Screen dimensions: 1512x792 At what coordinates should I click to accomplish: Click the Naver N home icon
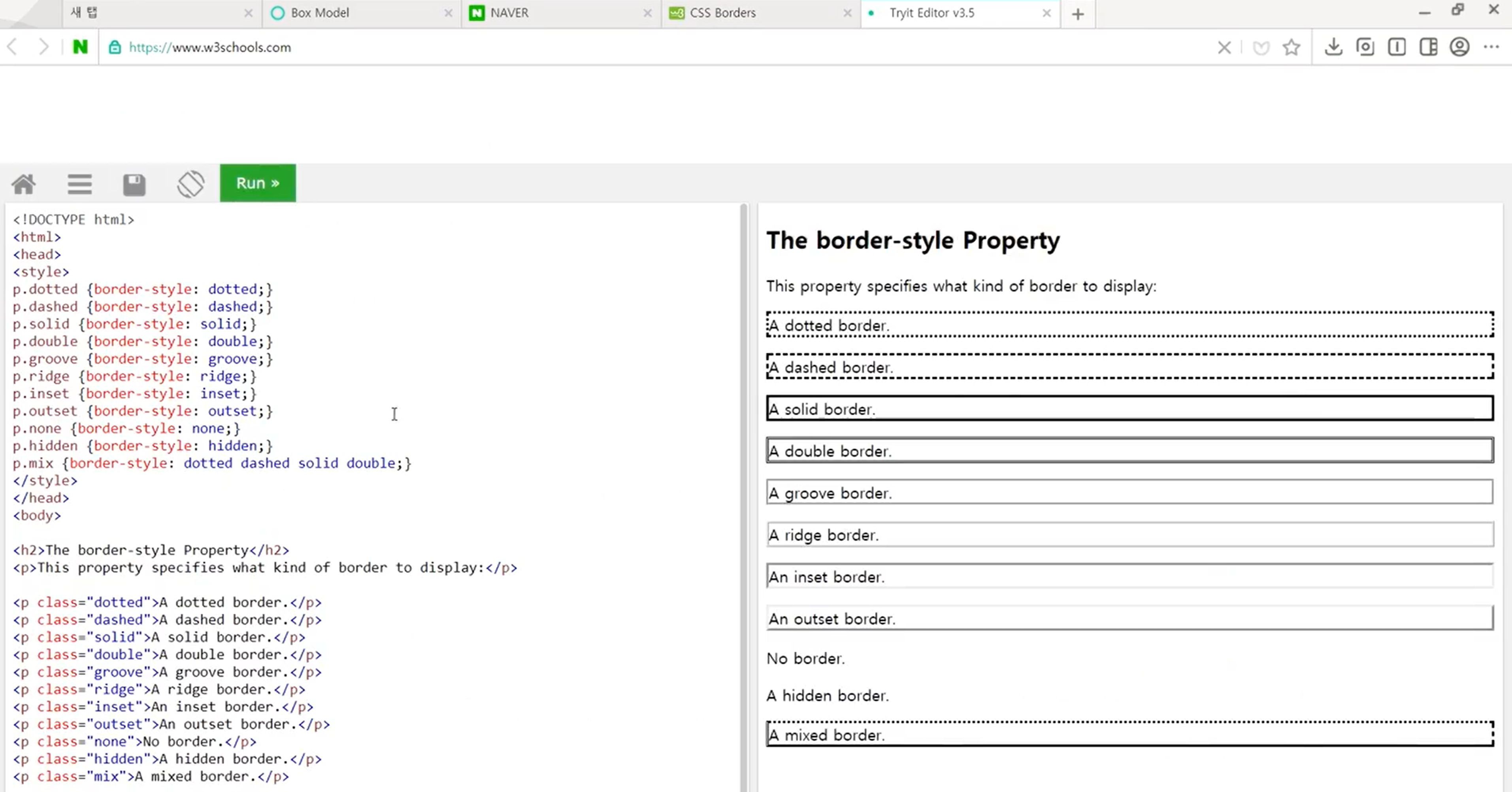coord(80,47)
